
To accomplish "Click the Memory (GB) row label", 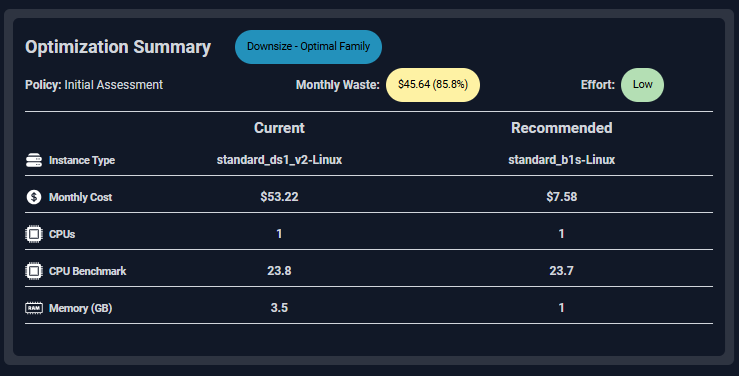I will click(81, 308).
